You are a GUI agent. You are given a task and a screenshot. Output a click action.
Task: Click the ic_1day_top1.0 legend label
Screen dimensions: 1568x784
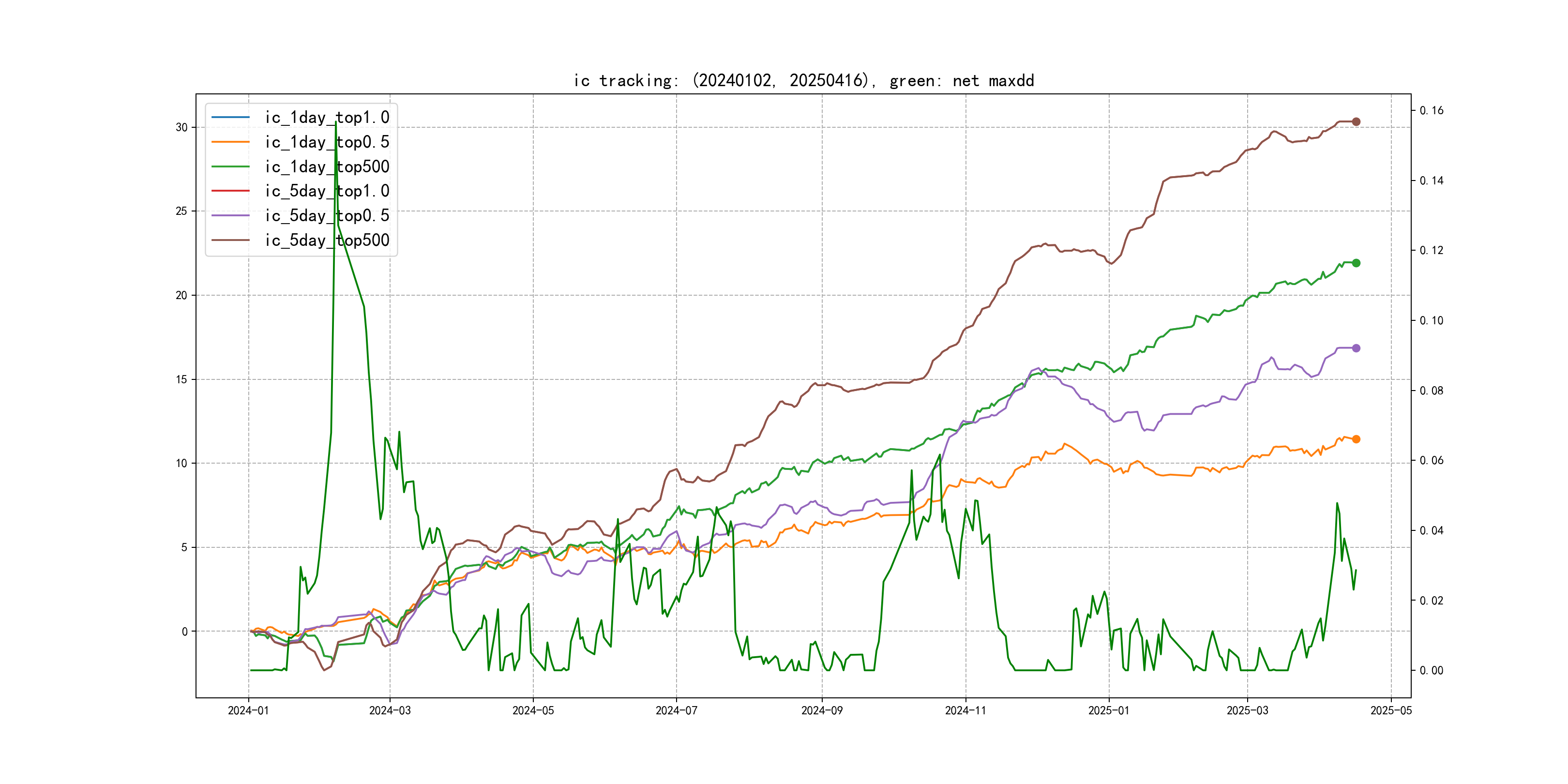(327, 118)
